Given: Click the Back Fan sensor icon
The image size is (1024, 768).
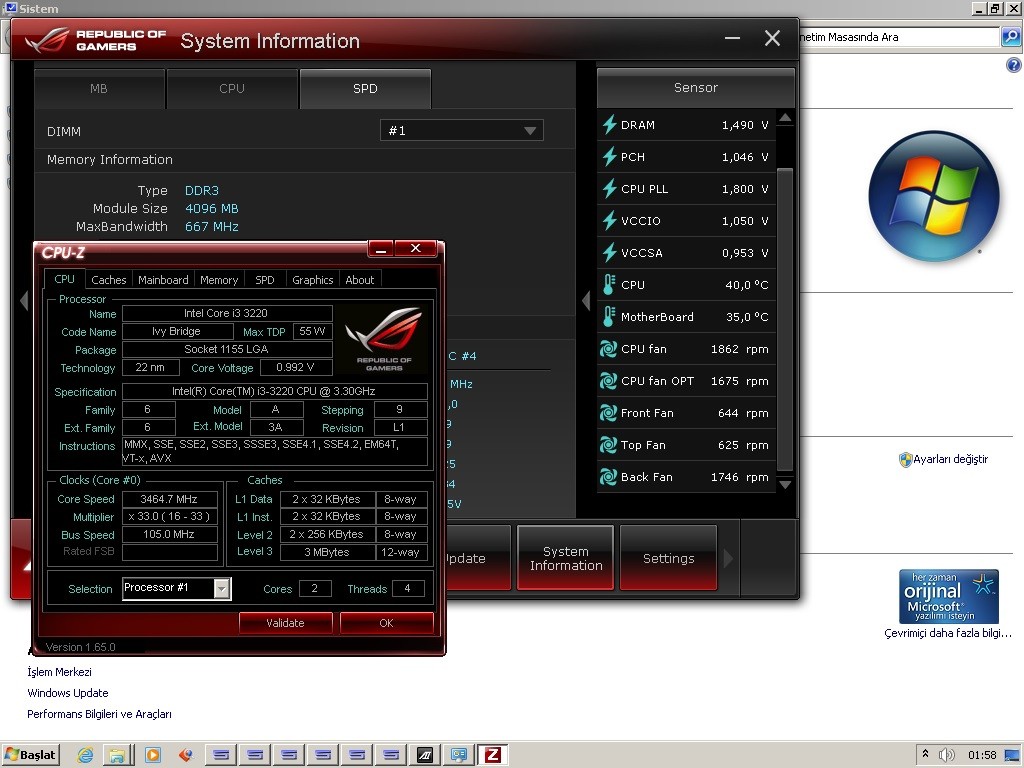Looking at the screenshot, I should point(609,477).
